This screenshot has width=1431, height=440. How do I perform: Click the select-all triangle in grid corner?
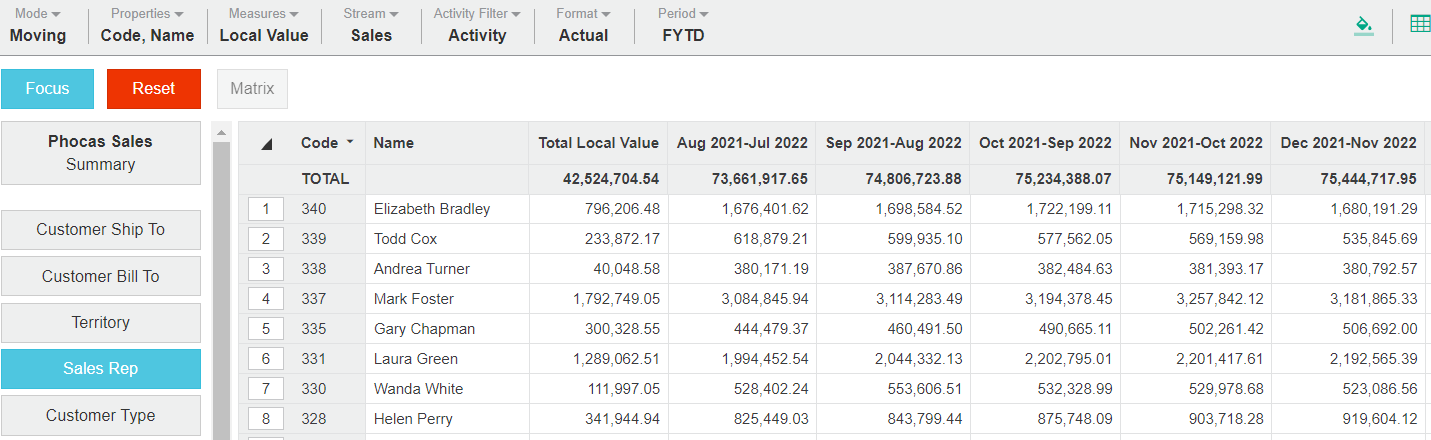click(266, 144)
